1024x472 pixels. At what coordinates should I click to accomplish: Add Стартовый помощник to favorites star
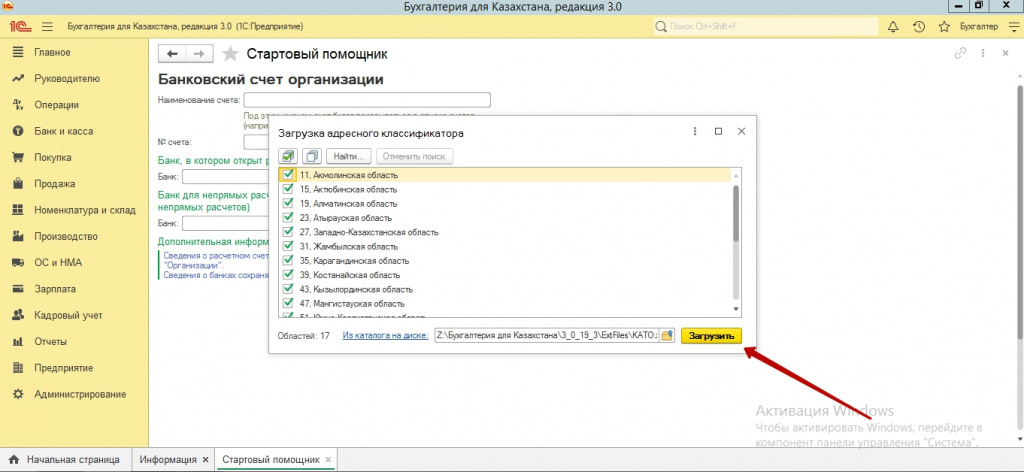(230, 54)
